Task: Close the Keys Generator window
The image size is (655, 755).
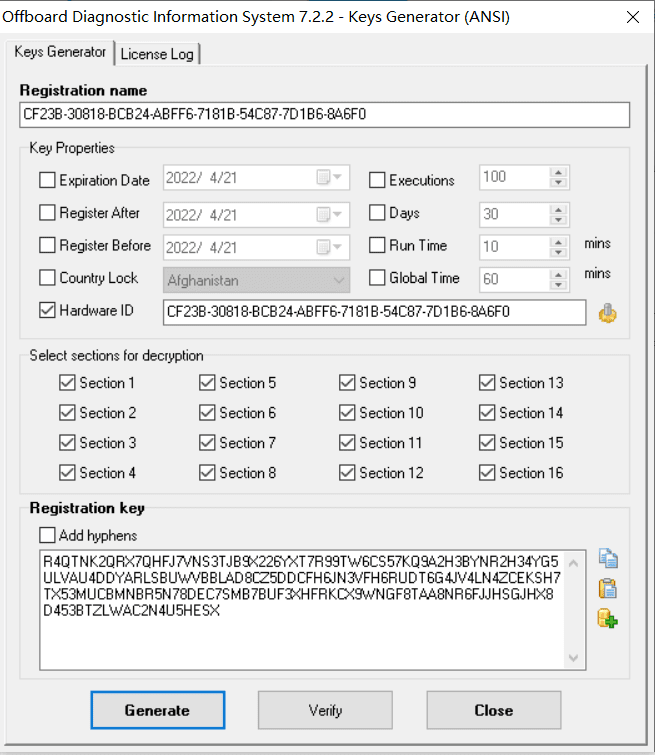Action: [632, 17]
